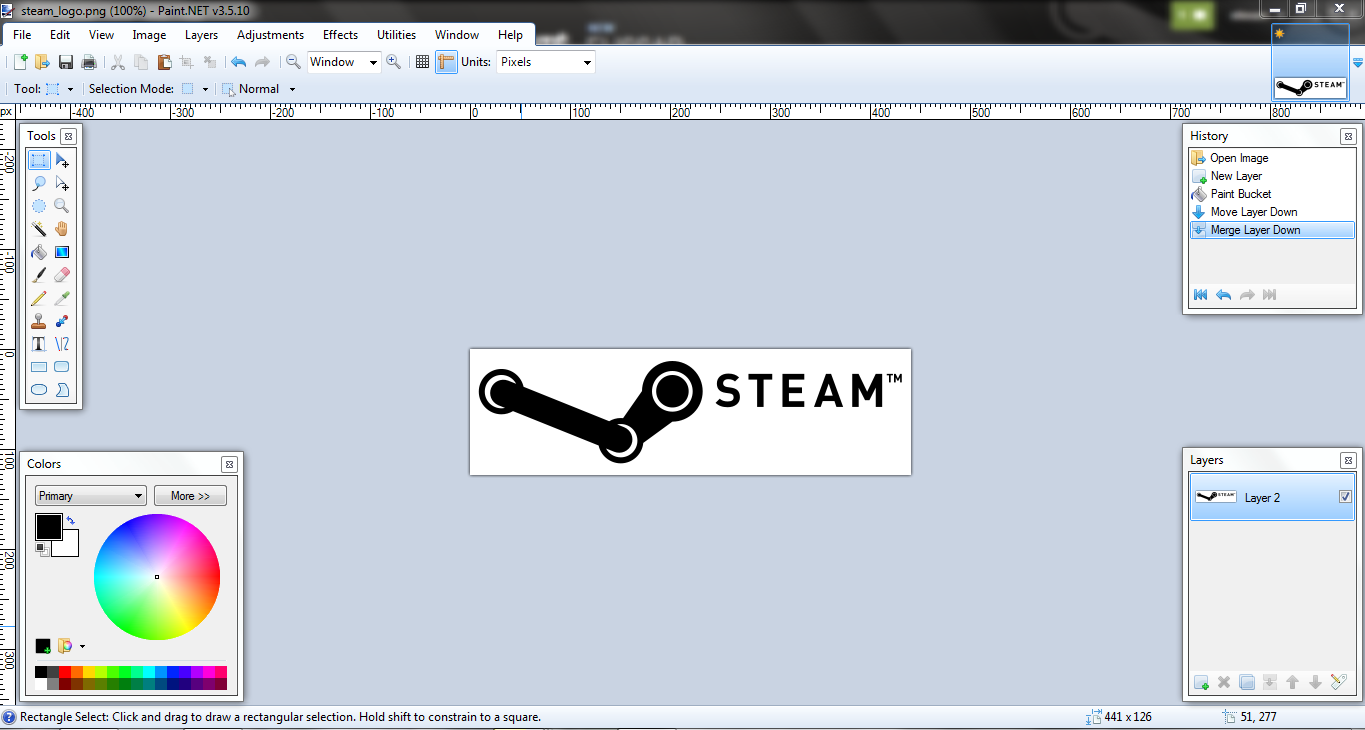This screenshot has width=1365, height=730.
Task: Open the File menu
Action: 22,35
